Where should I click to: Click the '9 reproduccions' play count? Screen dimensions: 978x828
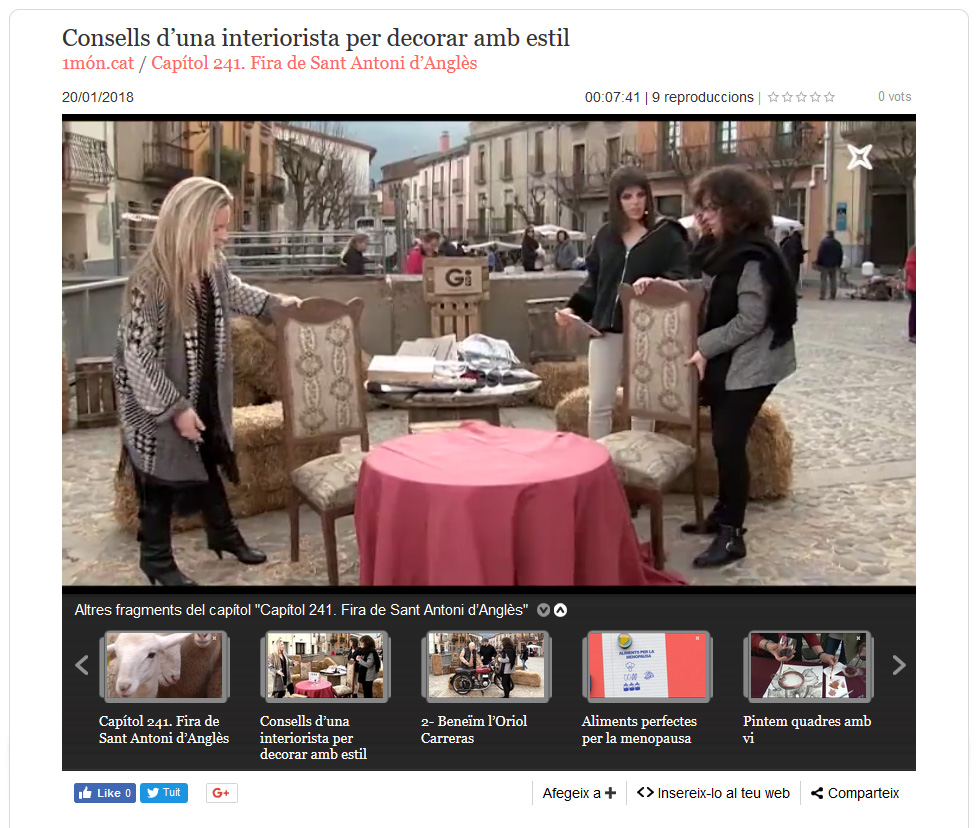(702, 97)
